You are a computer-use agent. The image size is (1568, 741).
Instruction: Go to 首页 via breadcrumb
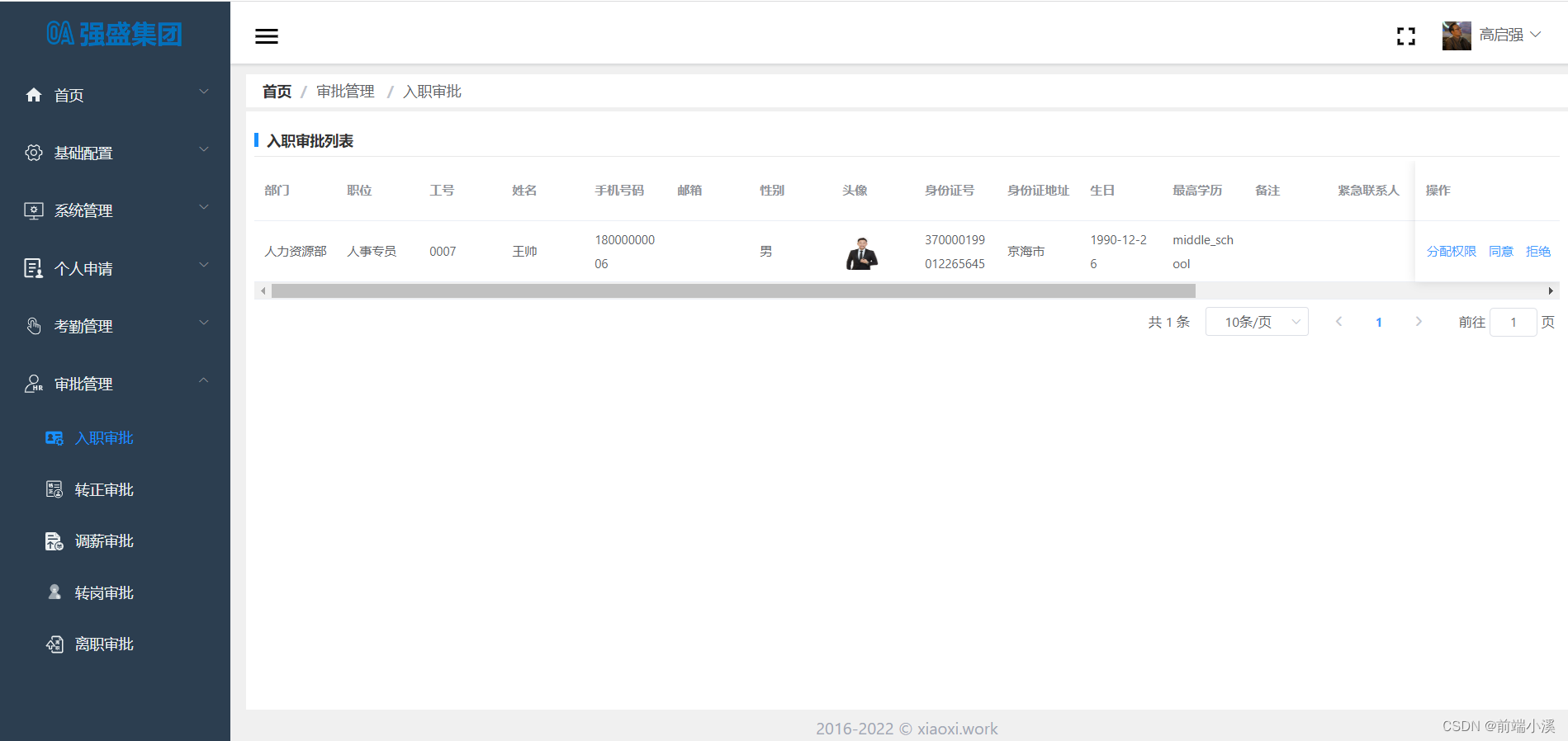(277, 92)
